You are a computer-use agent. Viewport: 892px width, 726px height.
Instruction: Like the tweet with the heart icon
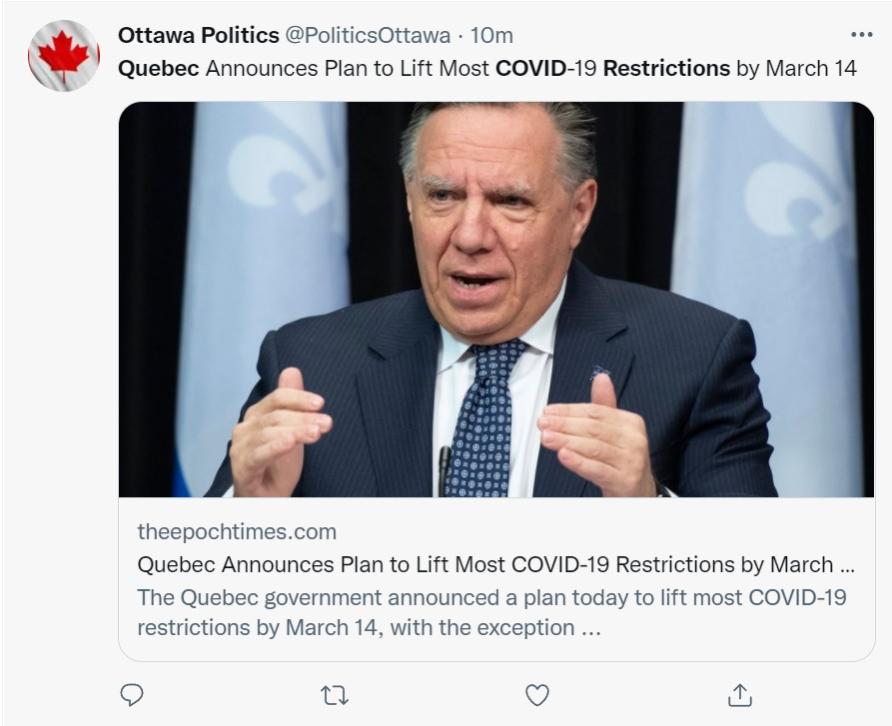click(537, 694)
